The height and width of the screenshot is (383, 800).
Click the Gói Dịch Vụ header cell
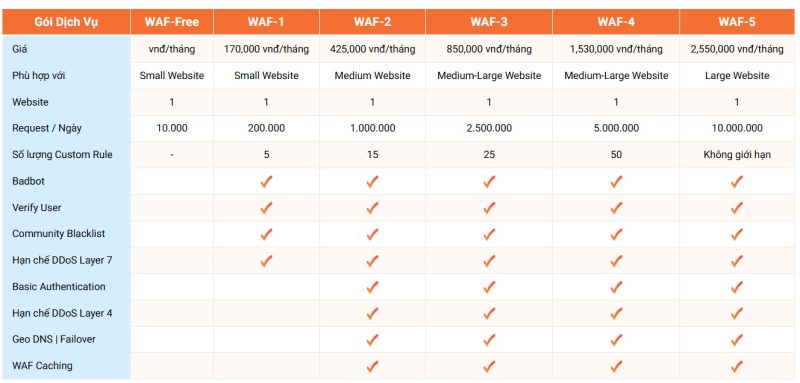coord(66,22)
